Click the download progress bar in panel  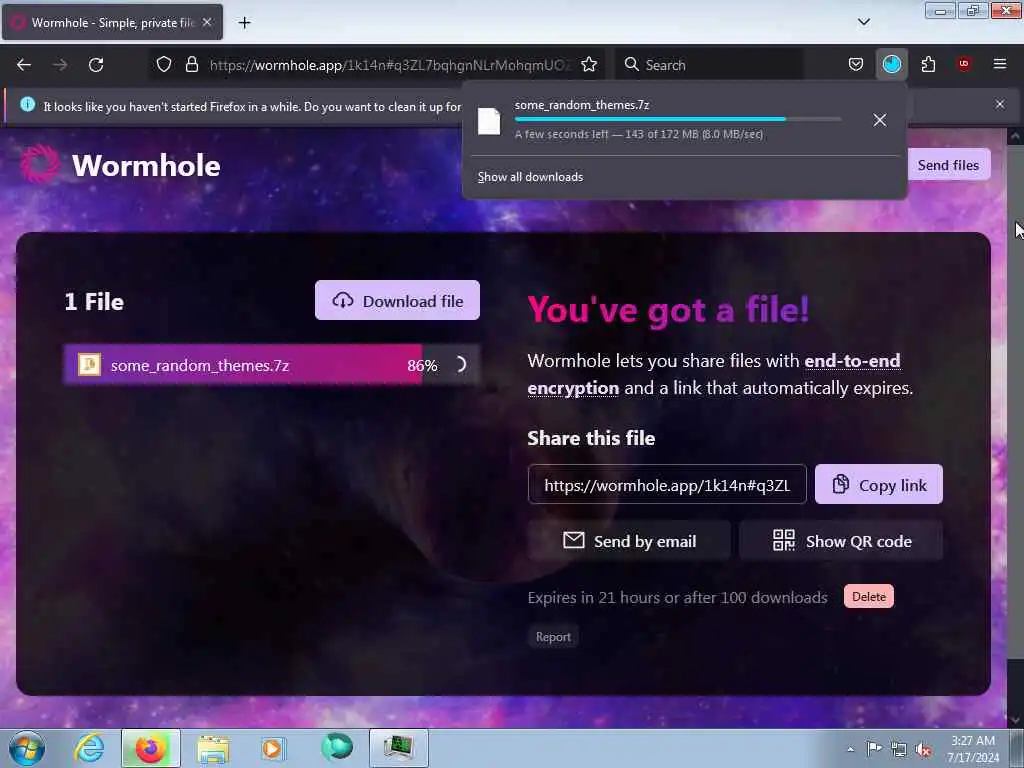click(677, 120)
